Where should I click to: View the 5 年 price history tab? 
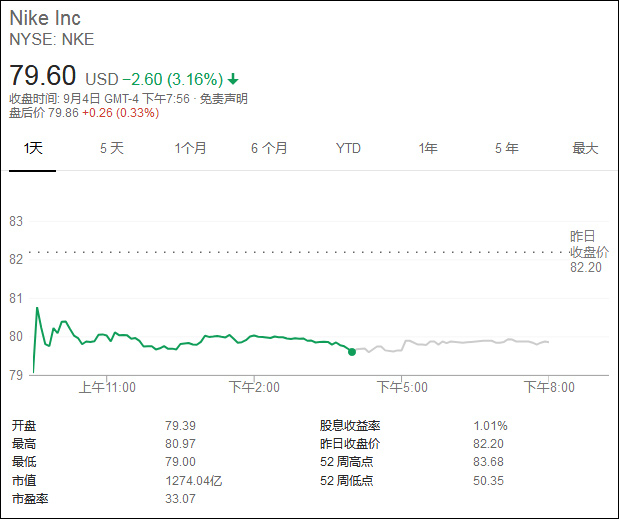(506, 148)
